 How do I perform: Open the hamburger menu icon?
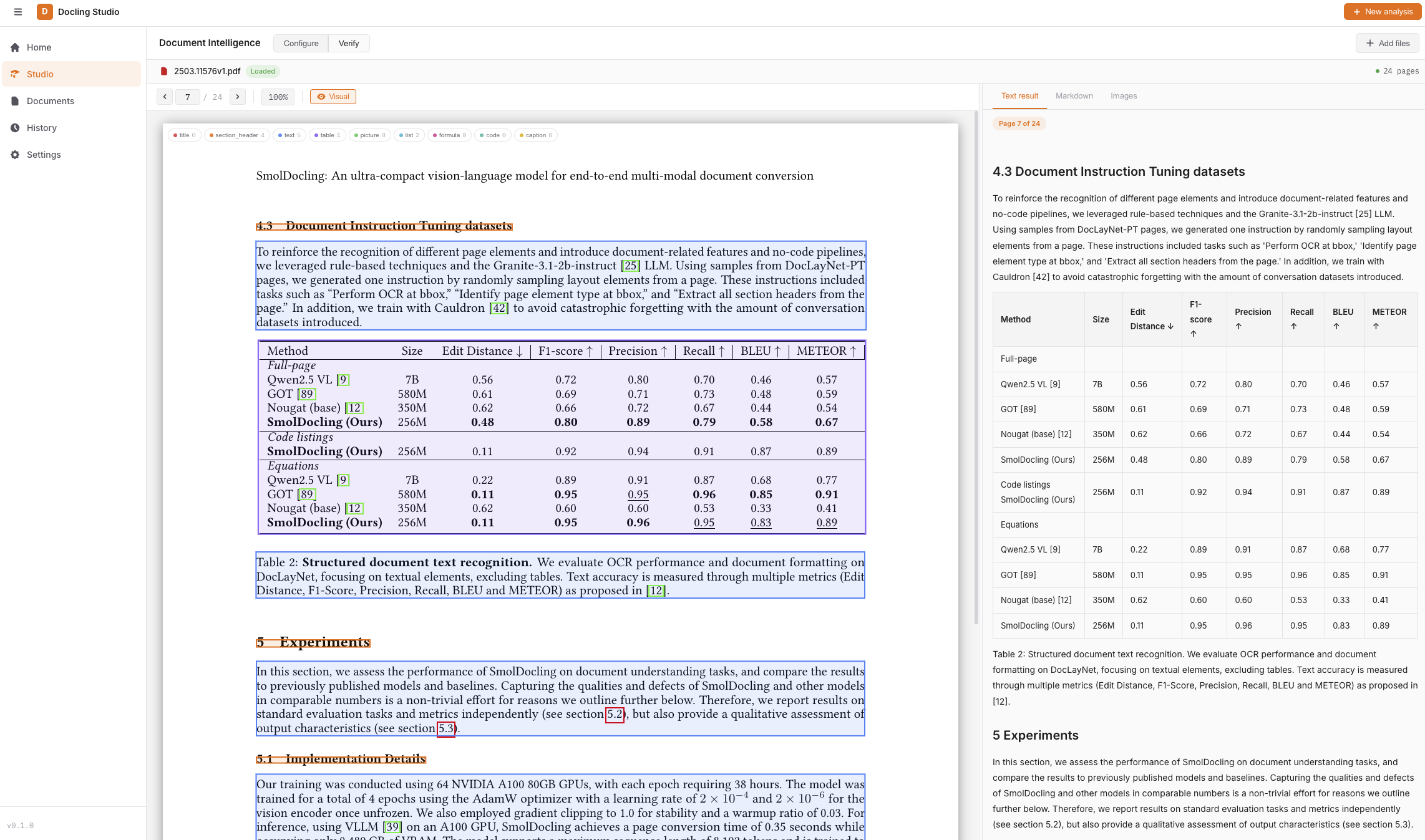tap(18, 12)
